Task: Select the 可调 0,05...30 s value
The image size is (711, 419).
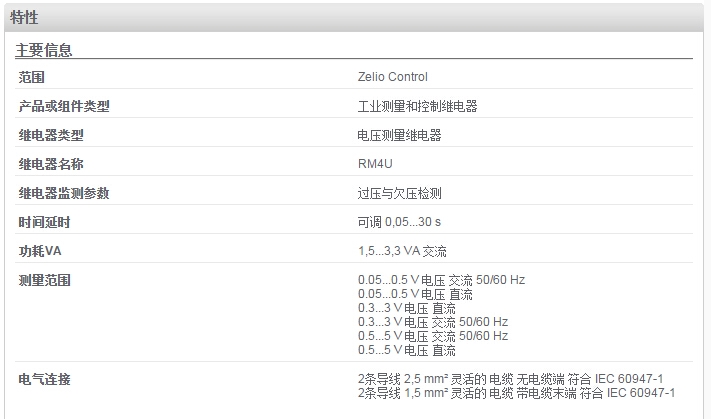Action: pos(399,222)
